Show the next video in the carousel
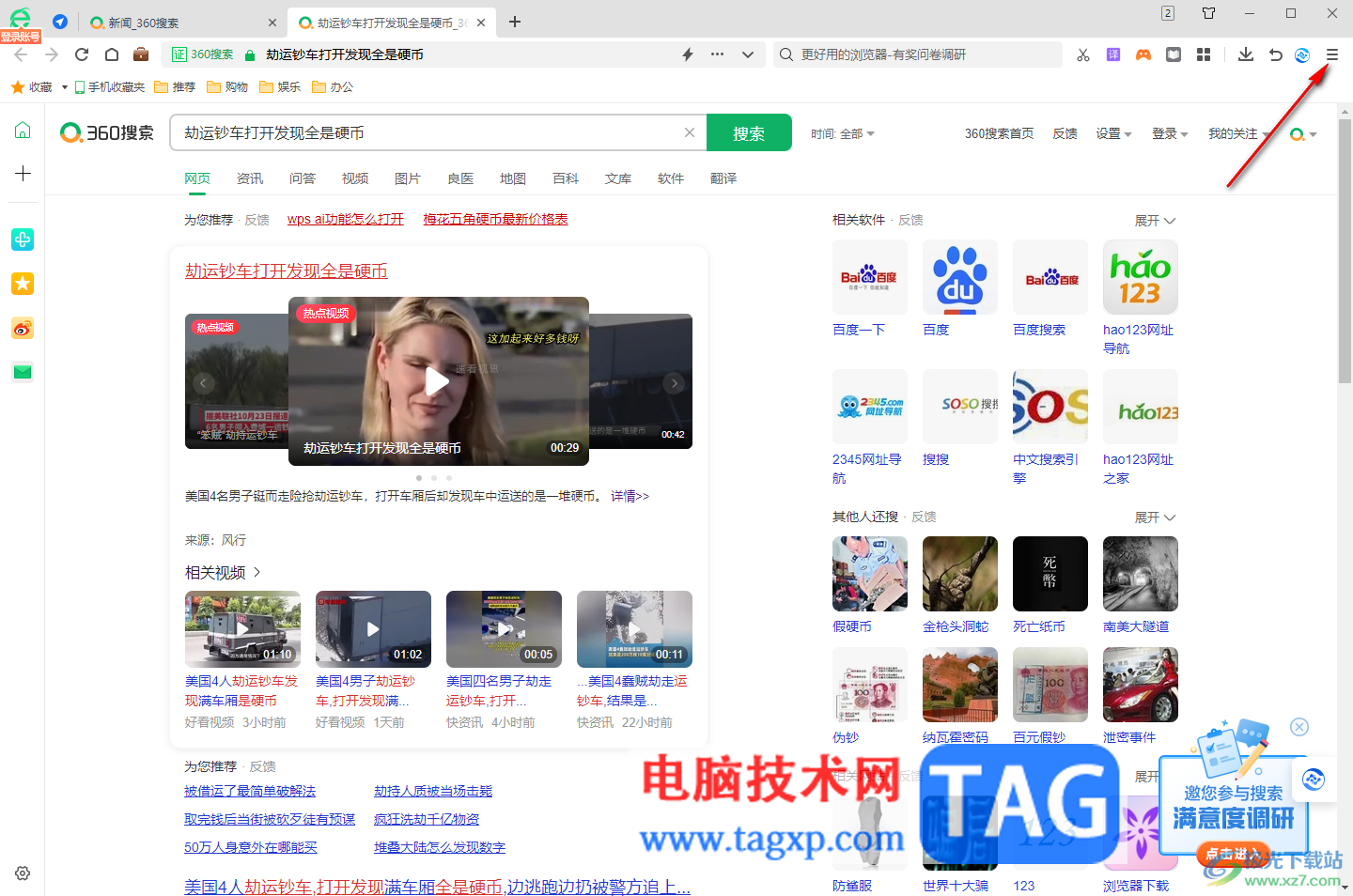Screen dimensions: 1353x896 674,382
